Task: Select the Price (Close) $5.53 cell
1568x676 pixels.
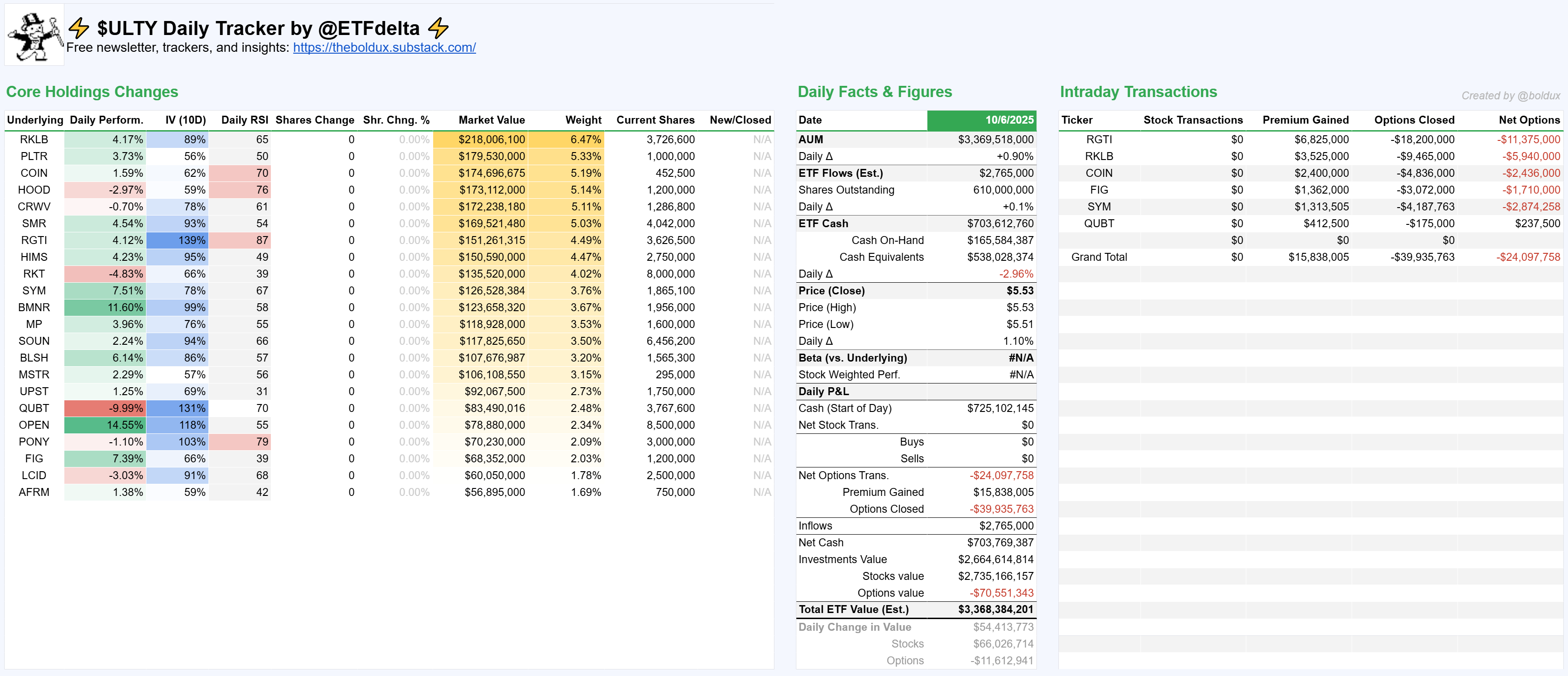Action: (1020, 291)
